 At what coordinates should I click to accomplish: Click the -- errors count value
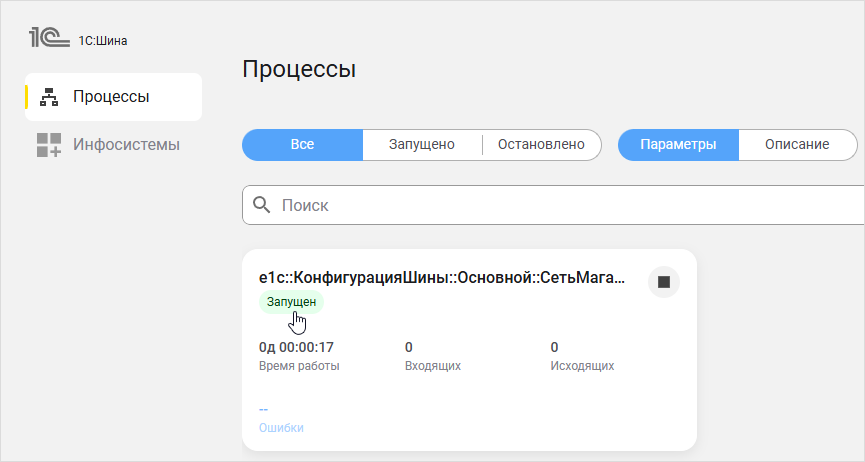[263, 410]
